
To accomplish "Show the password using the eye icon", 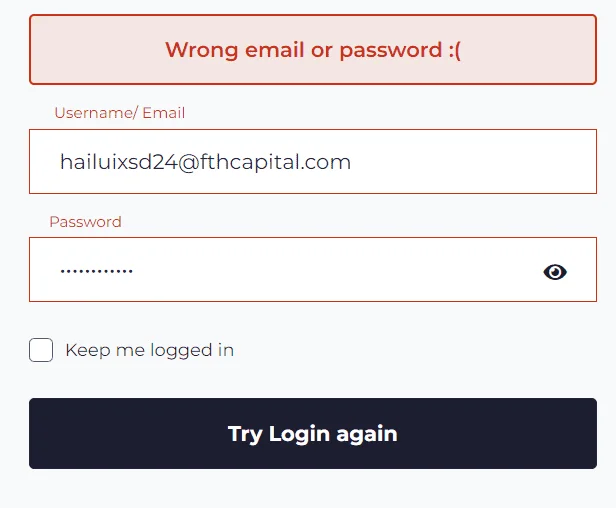I will (x=555, y=272).
